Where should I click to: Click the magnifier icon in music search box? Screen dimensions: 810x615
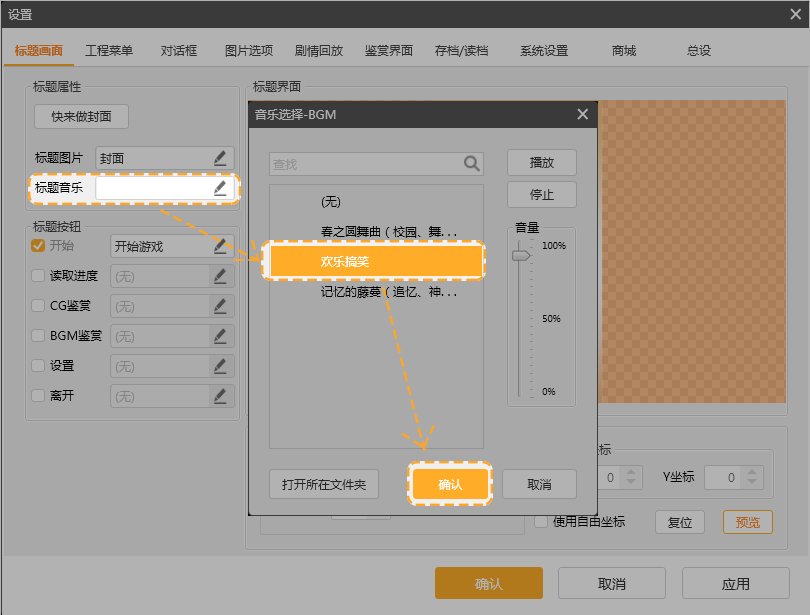tap(471, 164)
